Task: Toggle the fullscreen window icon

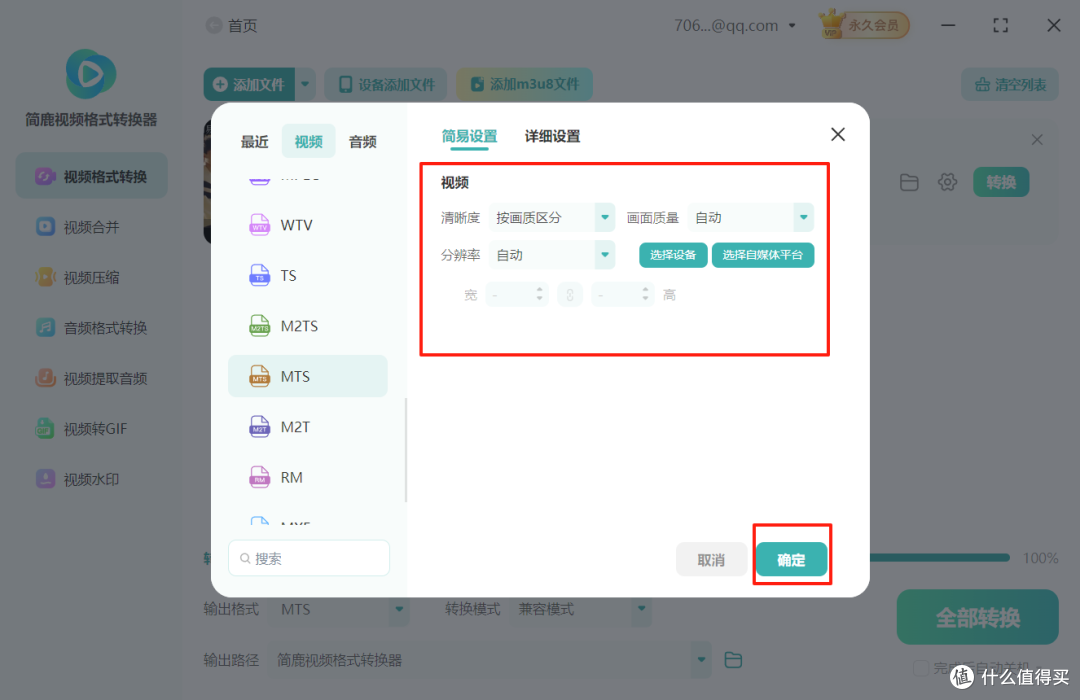Action: [x=1000, y=25]
